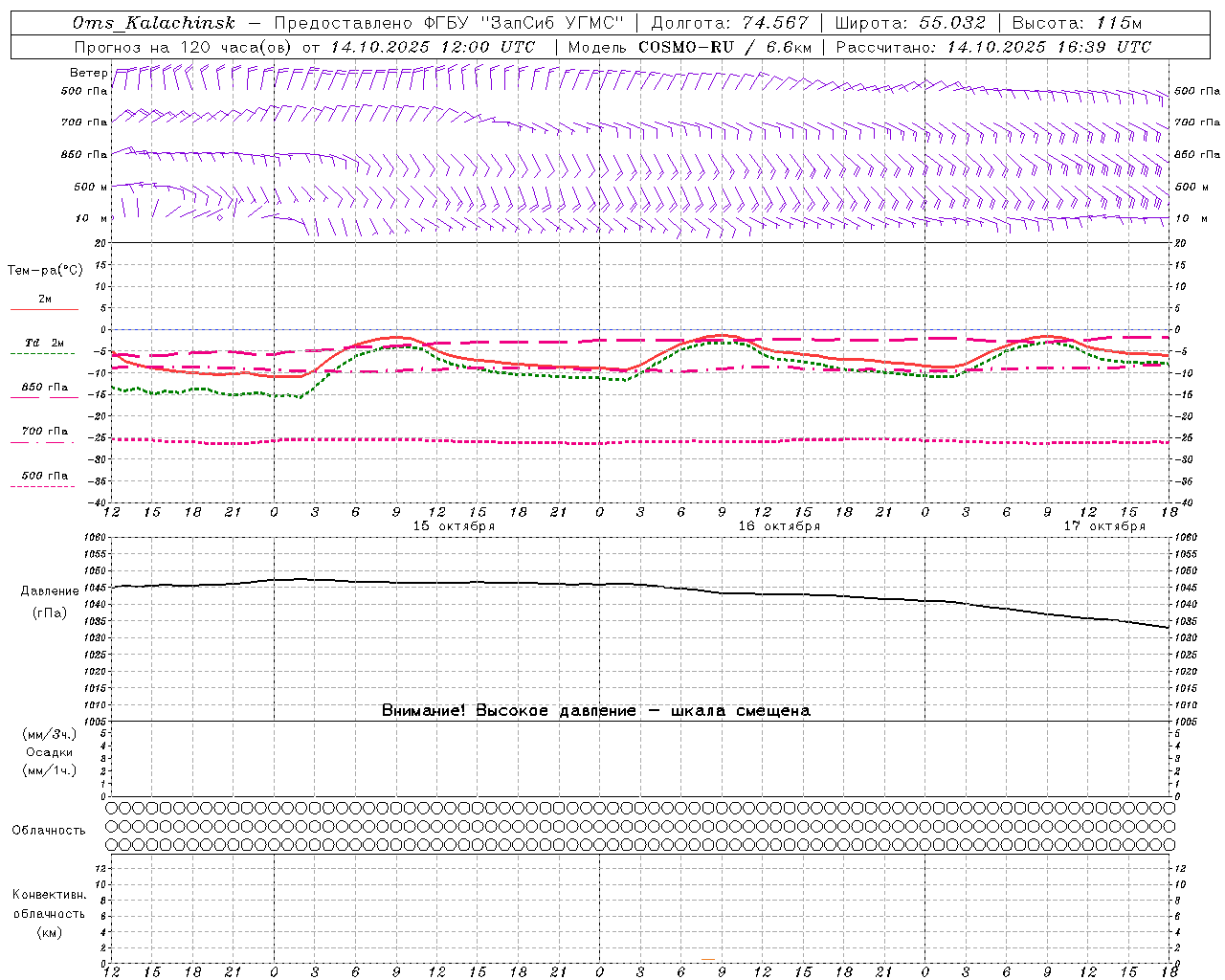Image resolution: width=1225 pixels, height=980 pixels.
Task: Click the Тем-ра(°C) panel label
Action: coord(45,271)
